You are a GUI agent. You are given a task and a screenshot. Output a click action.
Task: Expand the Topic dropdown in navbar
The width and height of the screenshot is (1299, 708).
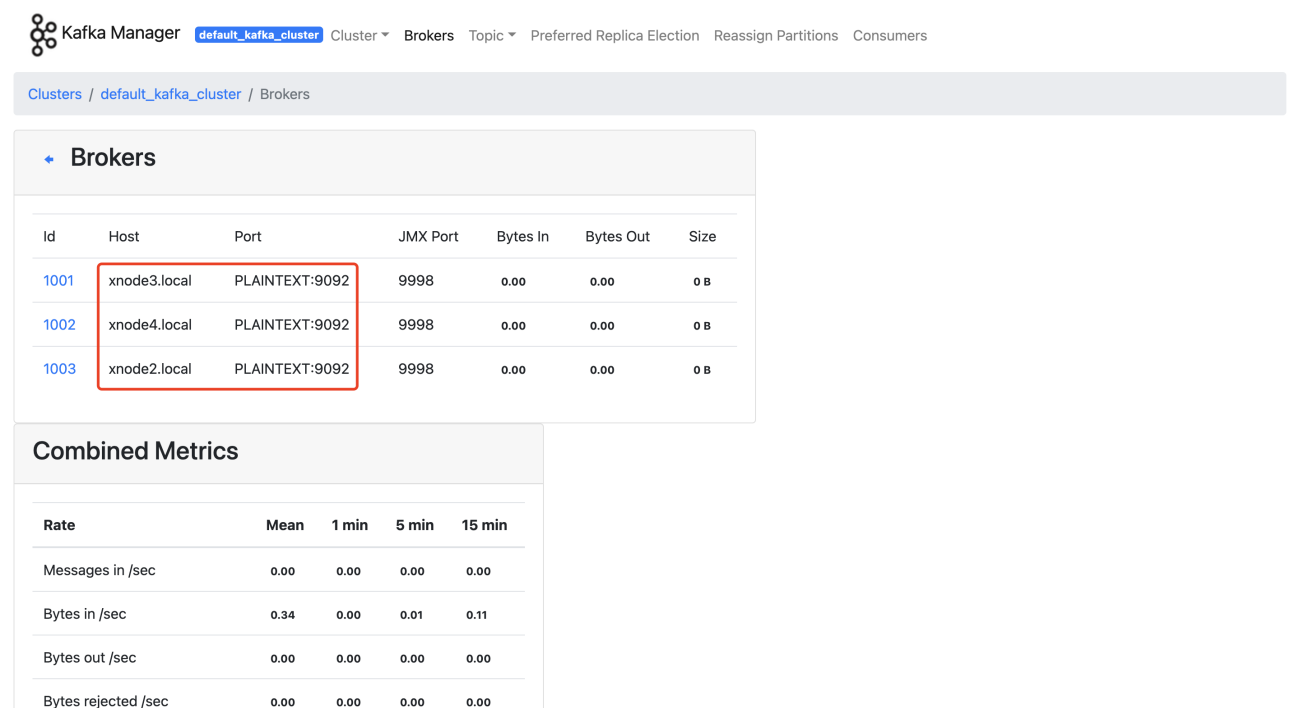point(492,35)
